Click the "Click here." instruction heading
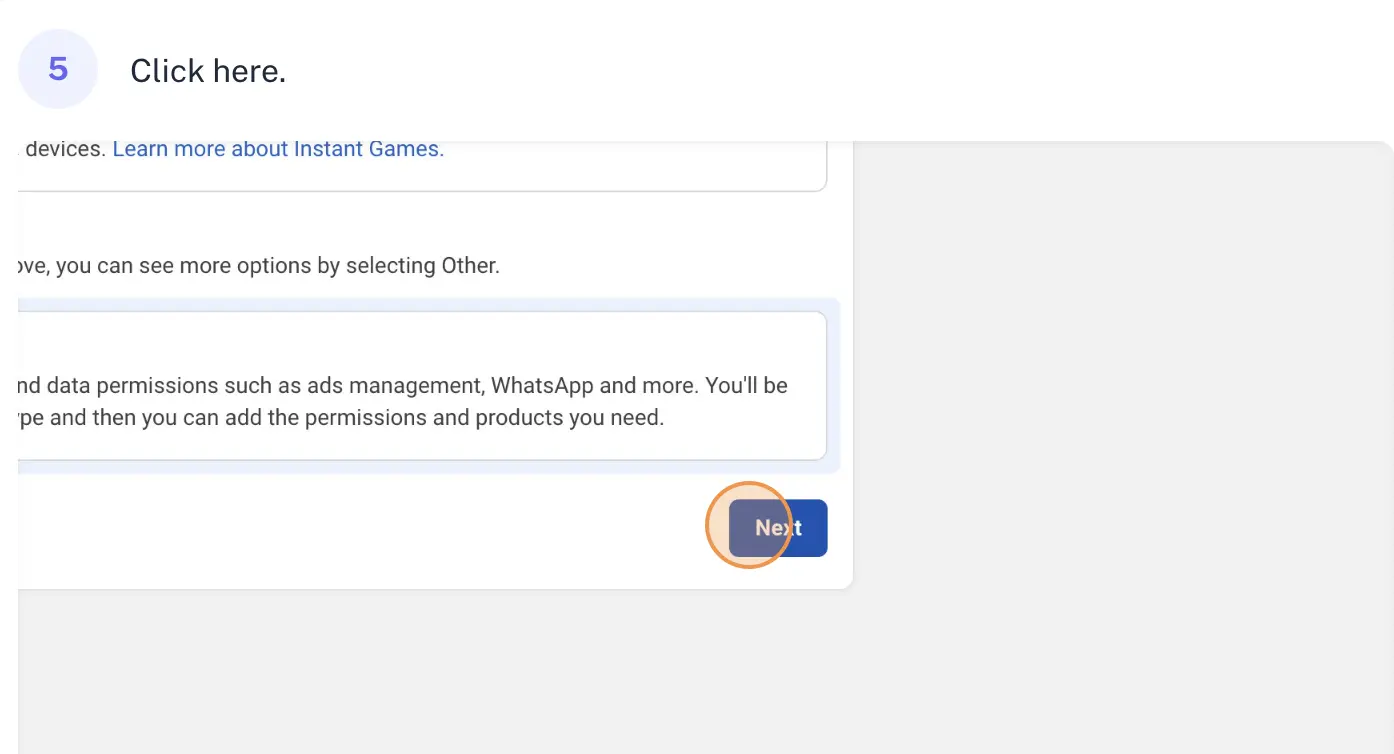This screenshot has height=754, width=1394. 208,70
